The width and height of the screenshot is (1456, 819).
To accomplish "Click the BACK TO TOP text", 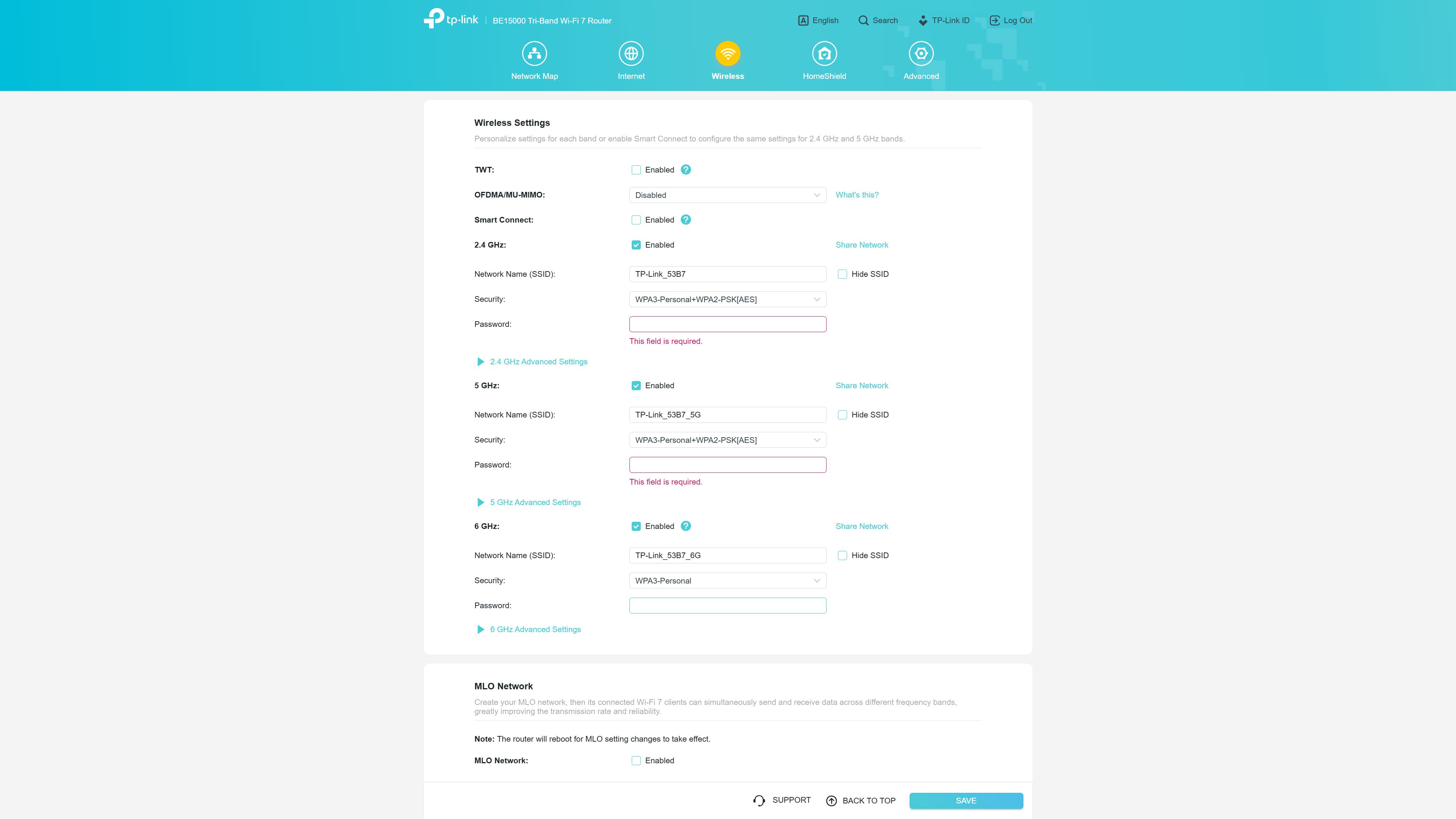I will point(869,801).
